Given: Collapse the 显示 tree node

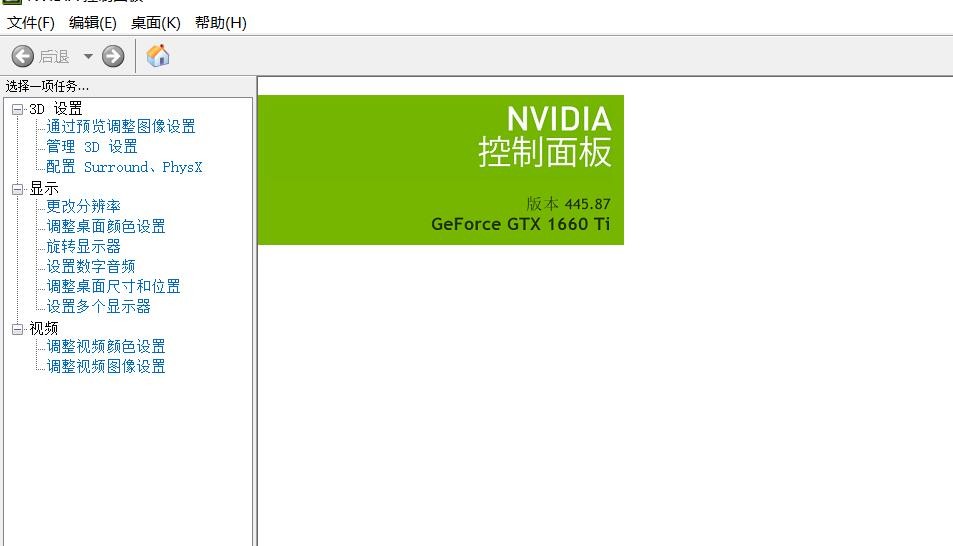Looking at the screenshot, I should click(x=18, y=189).
